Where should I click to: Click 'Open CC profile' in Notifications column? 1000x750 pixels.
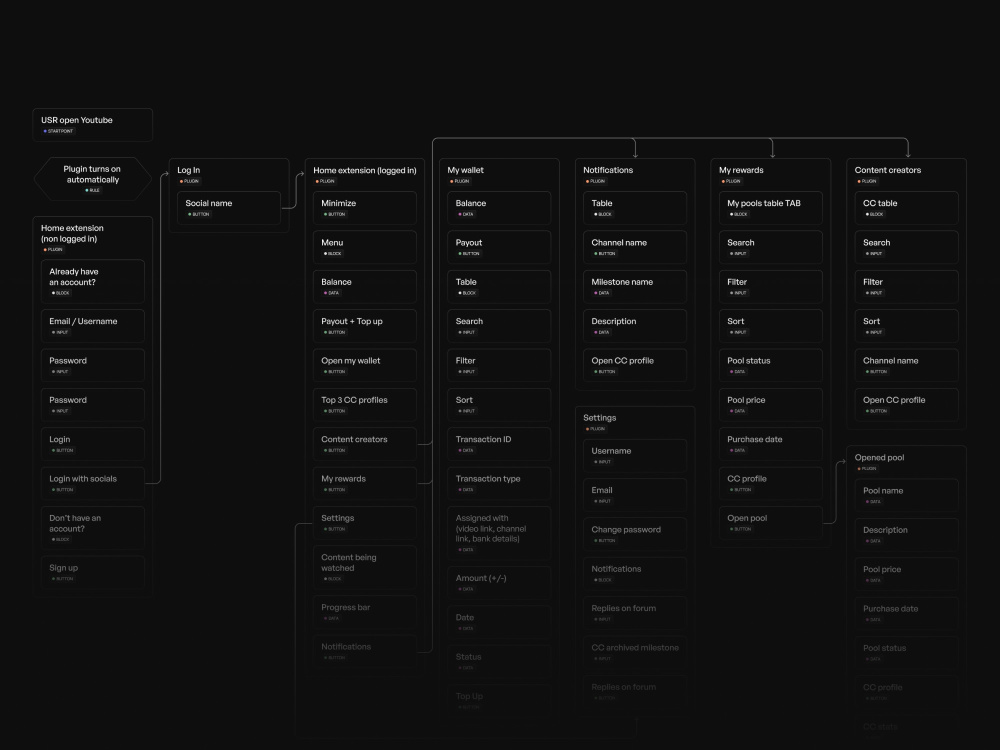click(635, 365)
